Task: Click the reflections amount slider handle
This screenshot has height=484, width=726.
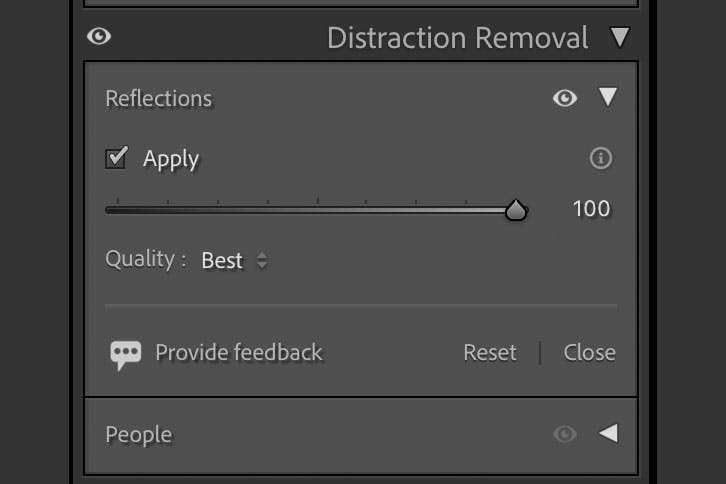Action: click(516, 210)
